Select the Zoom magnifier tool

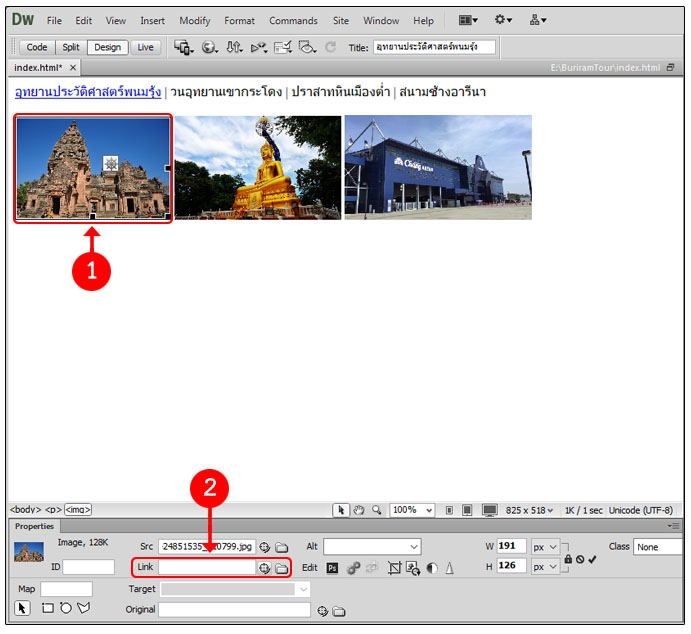pyautogui.click(x=376, y=510)
